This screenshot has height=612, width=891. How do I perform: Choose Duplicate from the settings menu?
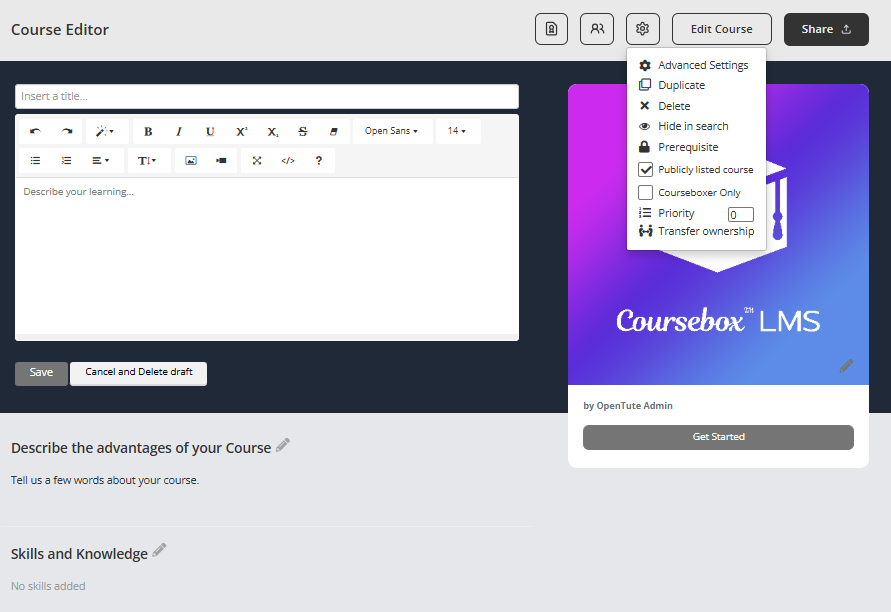672,85
